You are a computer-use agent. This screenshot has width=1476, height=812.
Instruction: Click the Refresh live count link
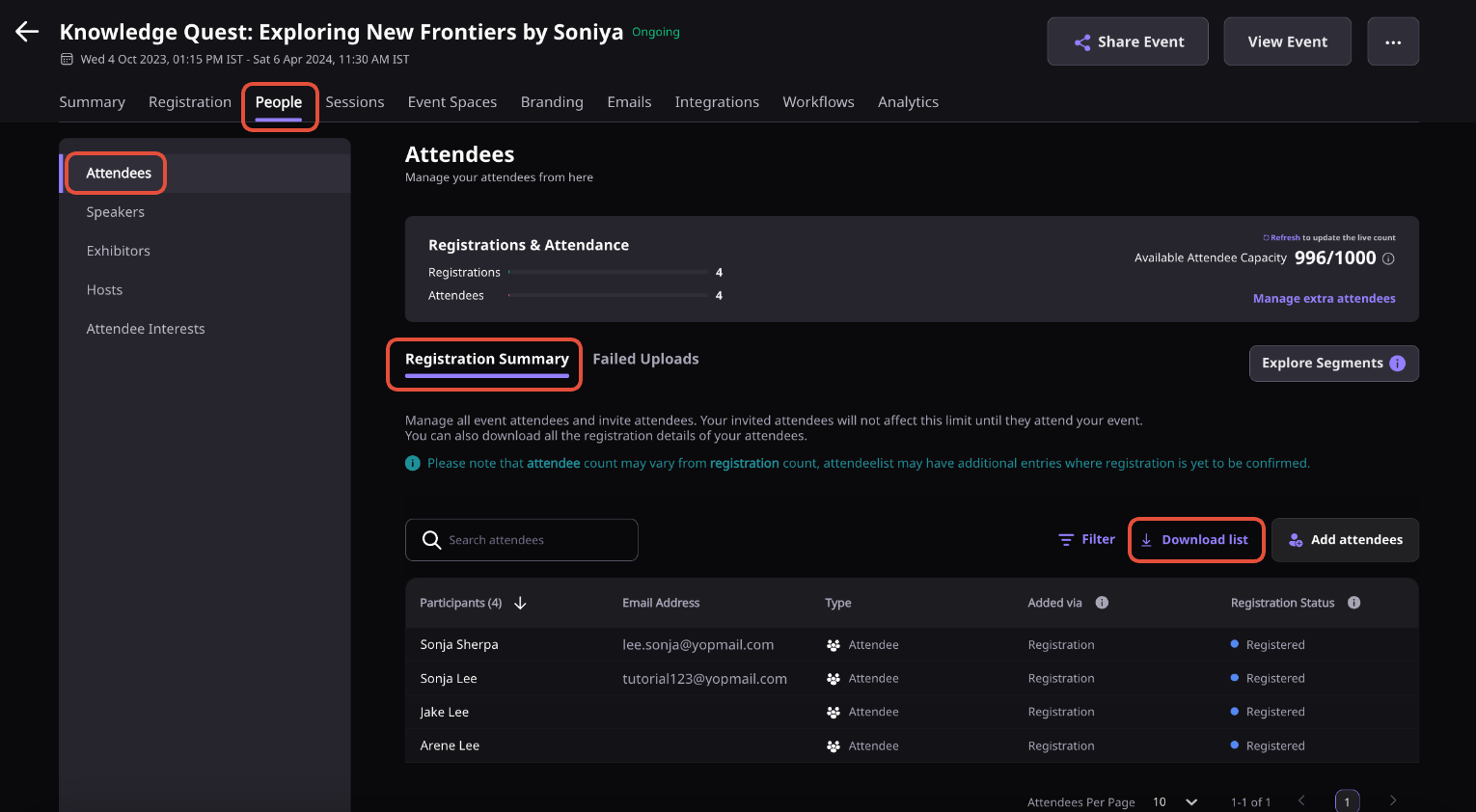point(1282,238)
